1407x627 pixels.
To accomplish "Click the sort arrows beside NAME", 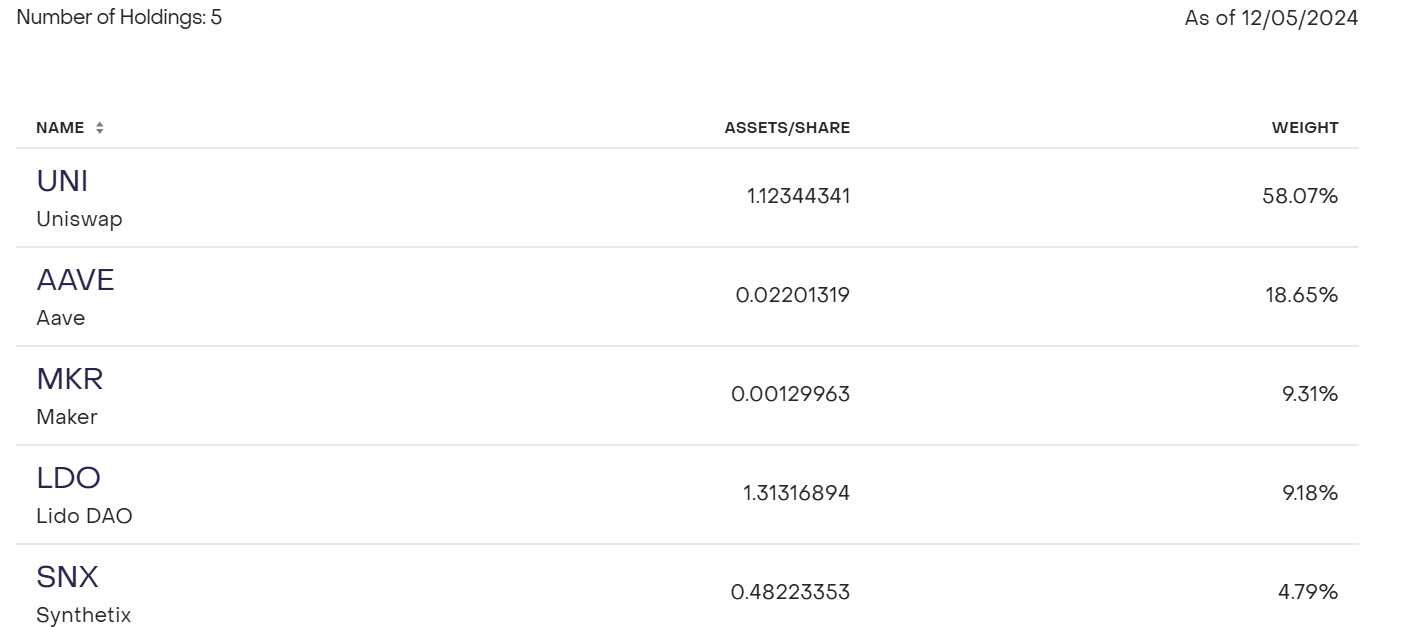I will [x=99, y=128].
